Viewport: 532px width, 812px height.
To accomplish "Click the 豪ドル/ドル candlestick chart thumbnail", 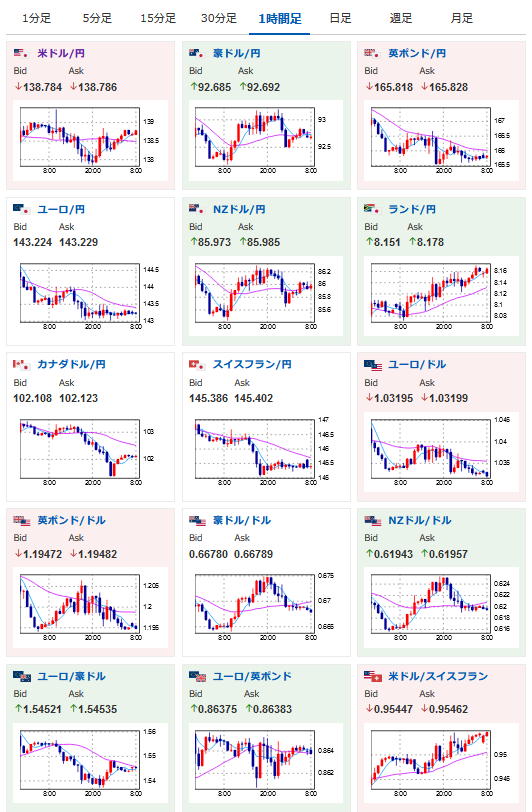I will click(x=266, y=608).
